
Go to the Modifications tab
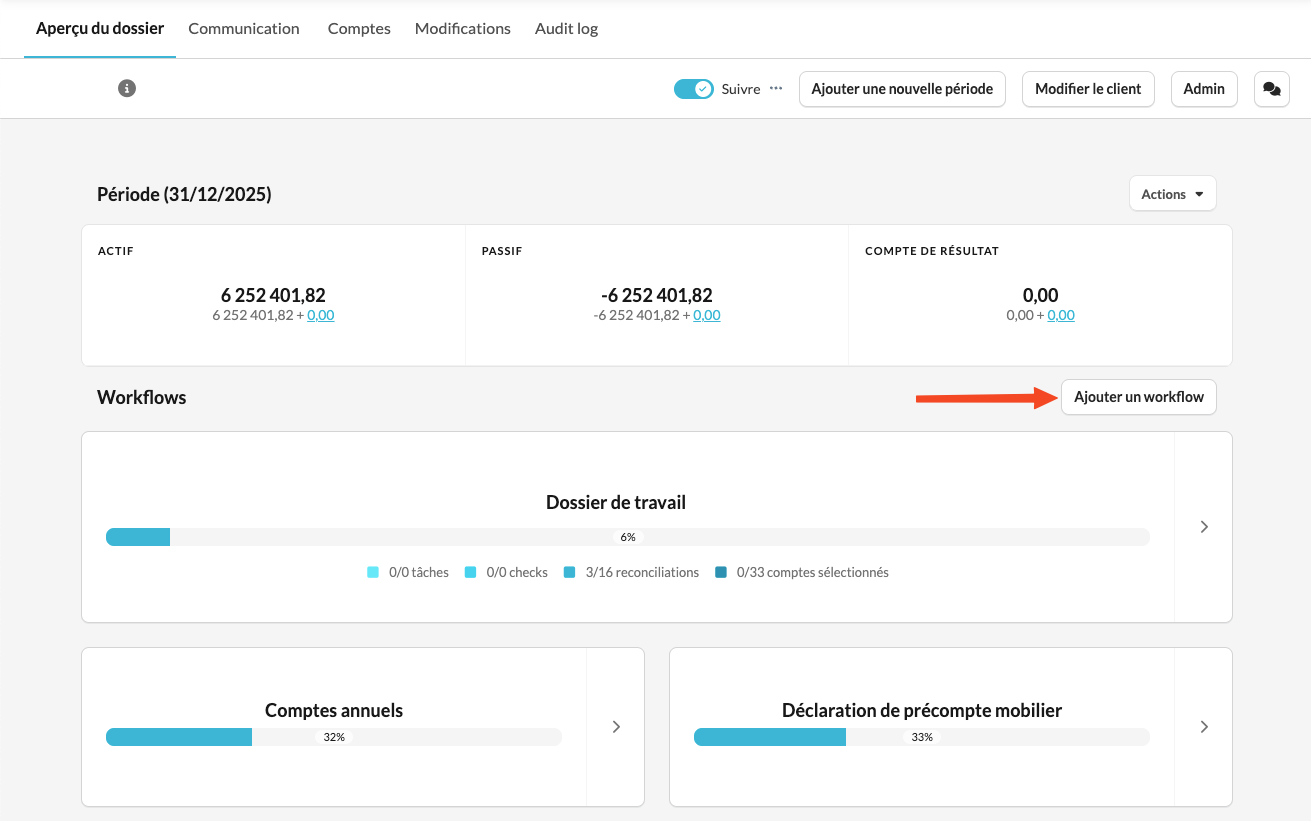(x=463, y=28)
